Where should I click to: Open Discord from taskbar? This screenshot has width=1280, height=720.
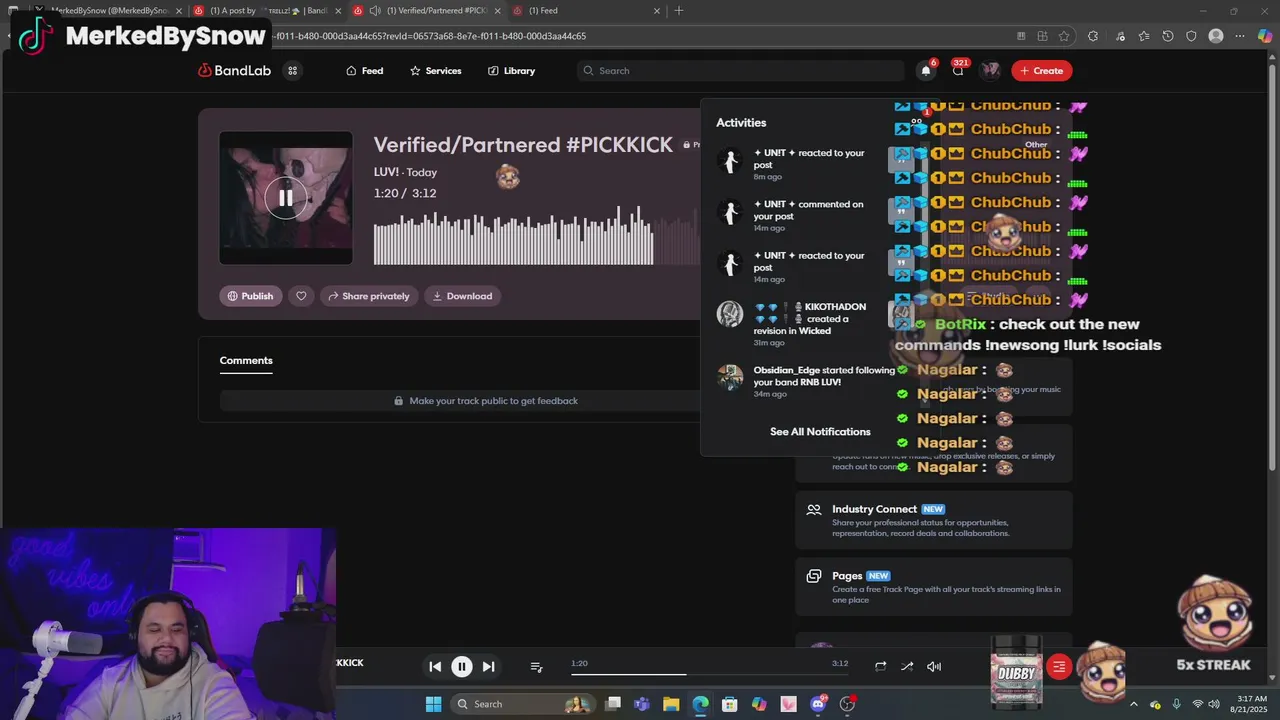pos(818,704)
